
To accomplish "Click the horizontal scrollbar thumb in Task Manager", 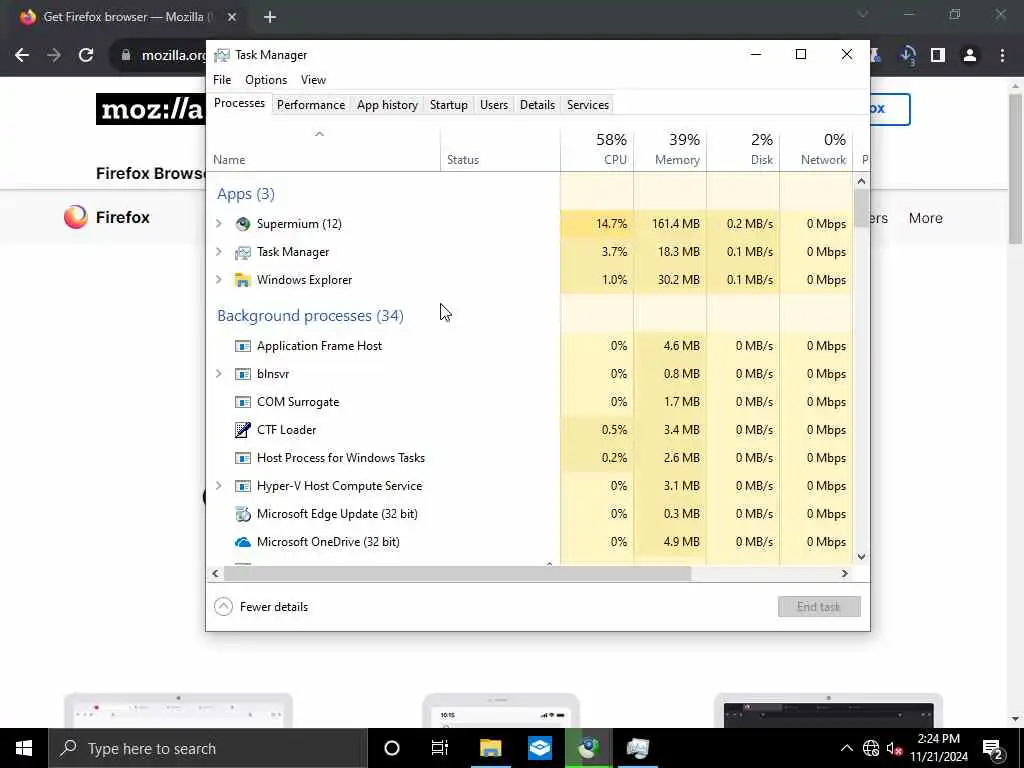I will pyautogui.click(x=457, y=574).
